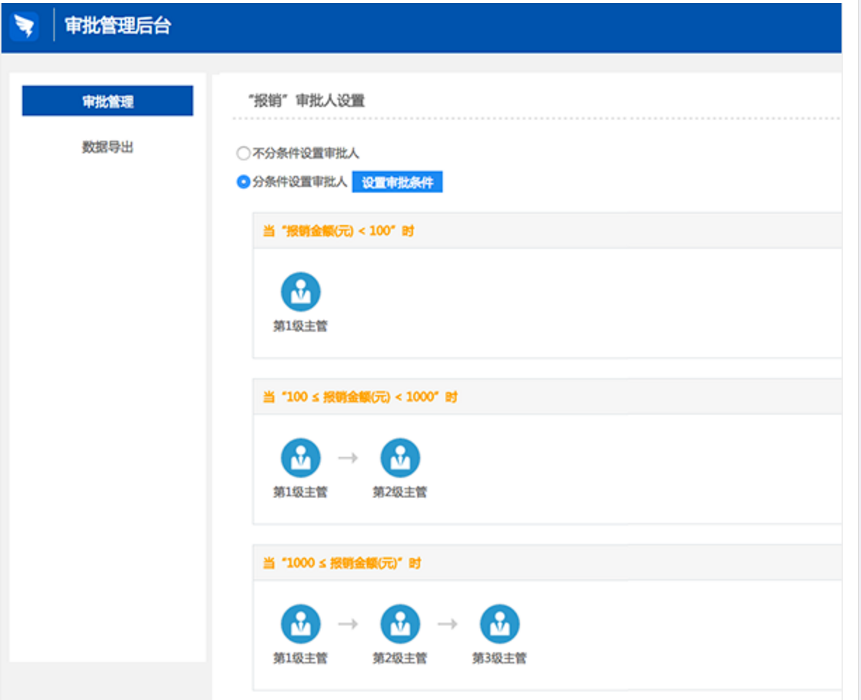861x700 pixels.
Task: Click 第1级主管 avatar under the first condition
Action: [300, 290]
